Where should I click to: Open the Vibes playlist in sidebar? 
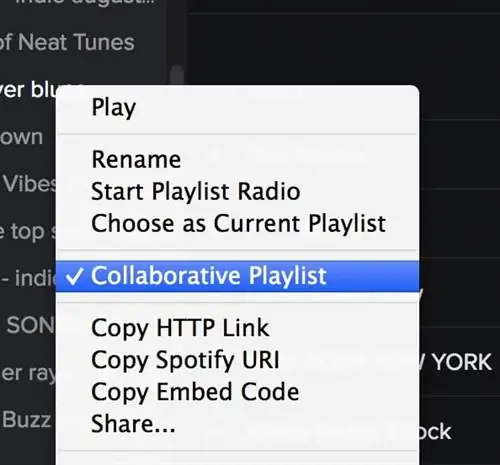[x=29, y=184]
